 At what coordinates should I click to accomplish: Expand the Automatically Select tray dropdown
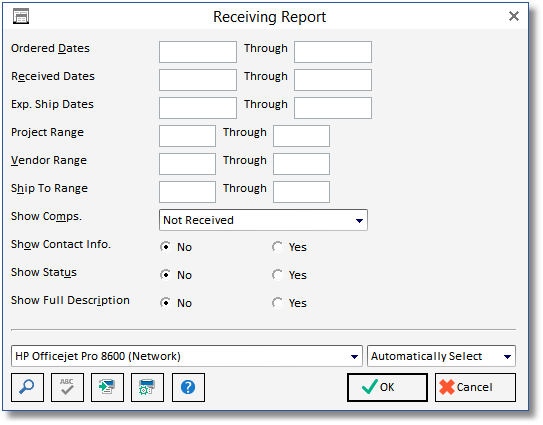pos(441,356)
